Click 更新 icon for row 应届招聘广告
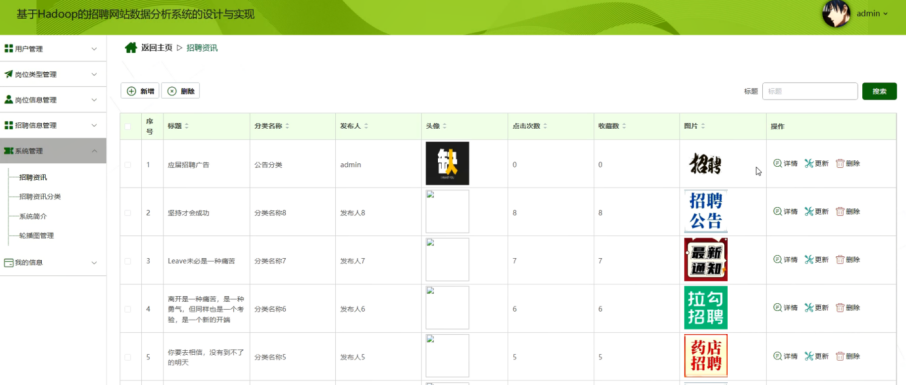Image resolution: width=906 pixels, height=385 pixels. pyautogui.click(x=809, y=164)
